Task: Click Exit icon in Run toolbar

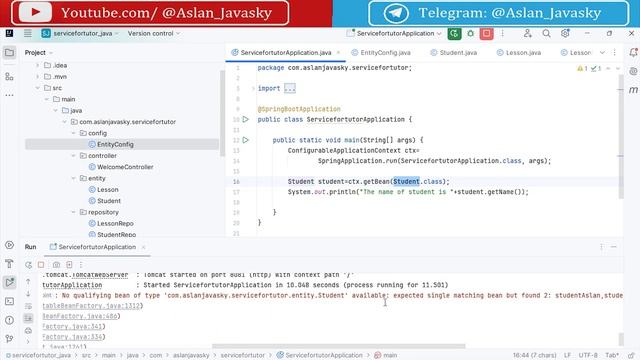Action: pos(69,265)
